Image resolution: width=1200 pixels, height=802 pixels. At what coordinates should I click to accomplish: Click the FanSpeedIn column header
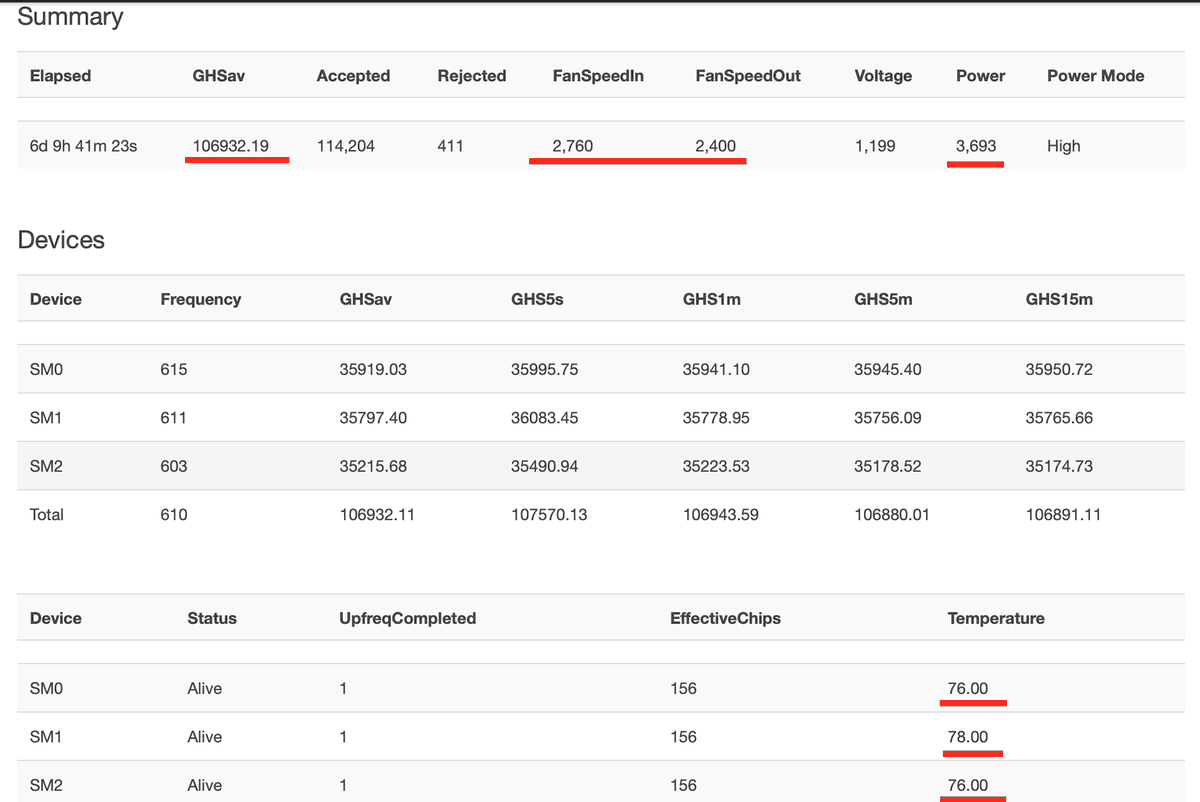click(598, 76)
